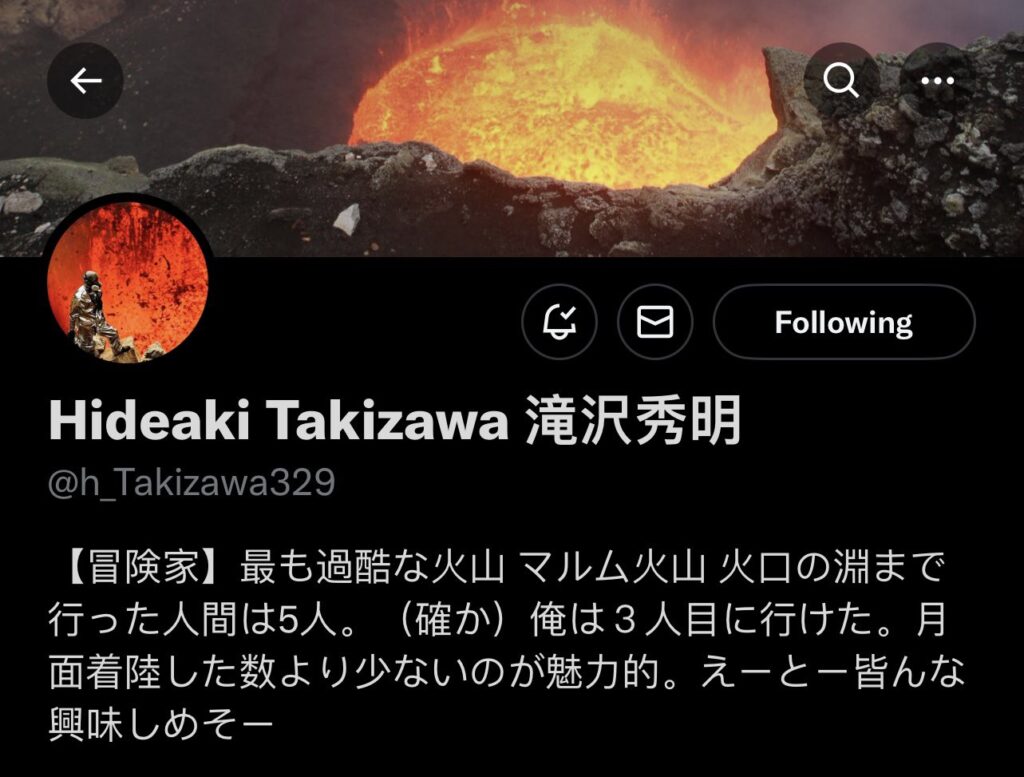Click the bio line starting 行った人間は5人

click(498, 620)
